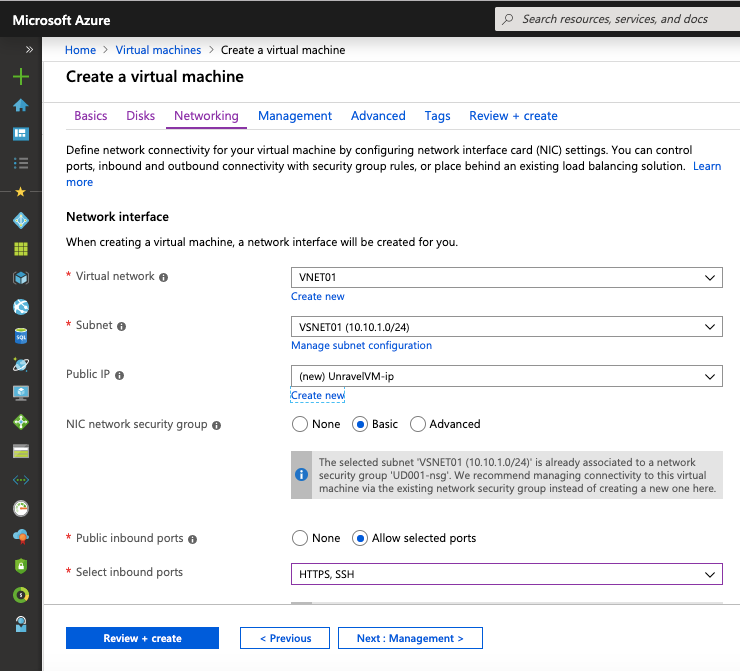This screenshot has height=671, width=740.
Task: Click the green plus Create a resource icon
Action: tap(21, 76)
